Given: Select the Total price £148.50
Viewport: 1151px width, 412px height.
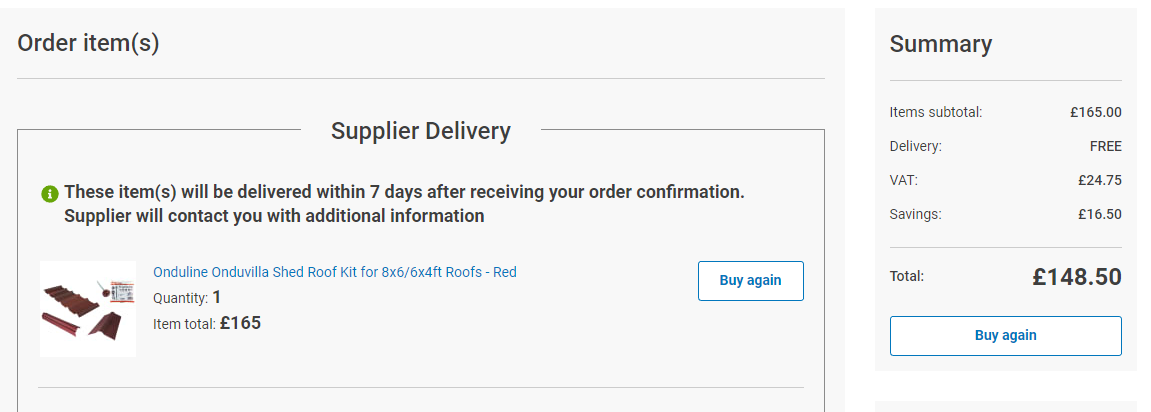Looking at the screenshot, I should pos(1076,277).
